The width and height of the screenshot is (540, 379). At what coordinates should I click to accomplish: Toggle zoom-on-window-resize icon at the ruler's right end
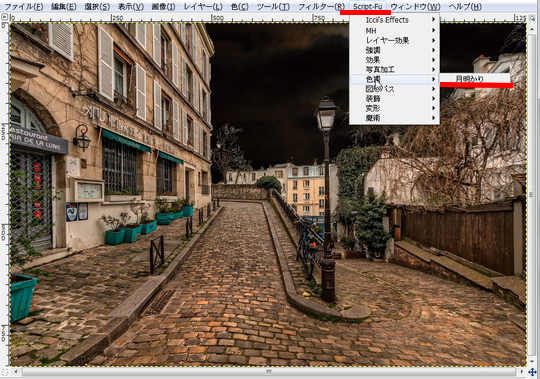532,17
